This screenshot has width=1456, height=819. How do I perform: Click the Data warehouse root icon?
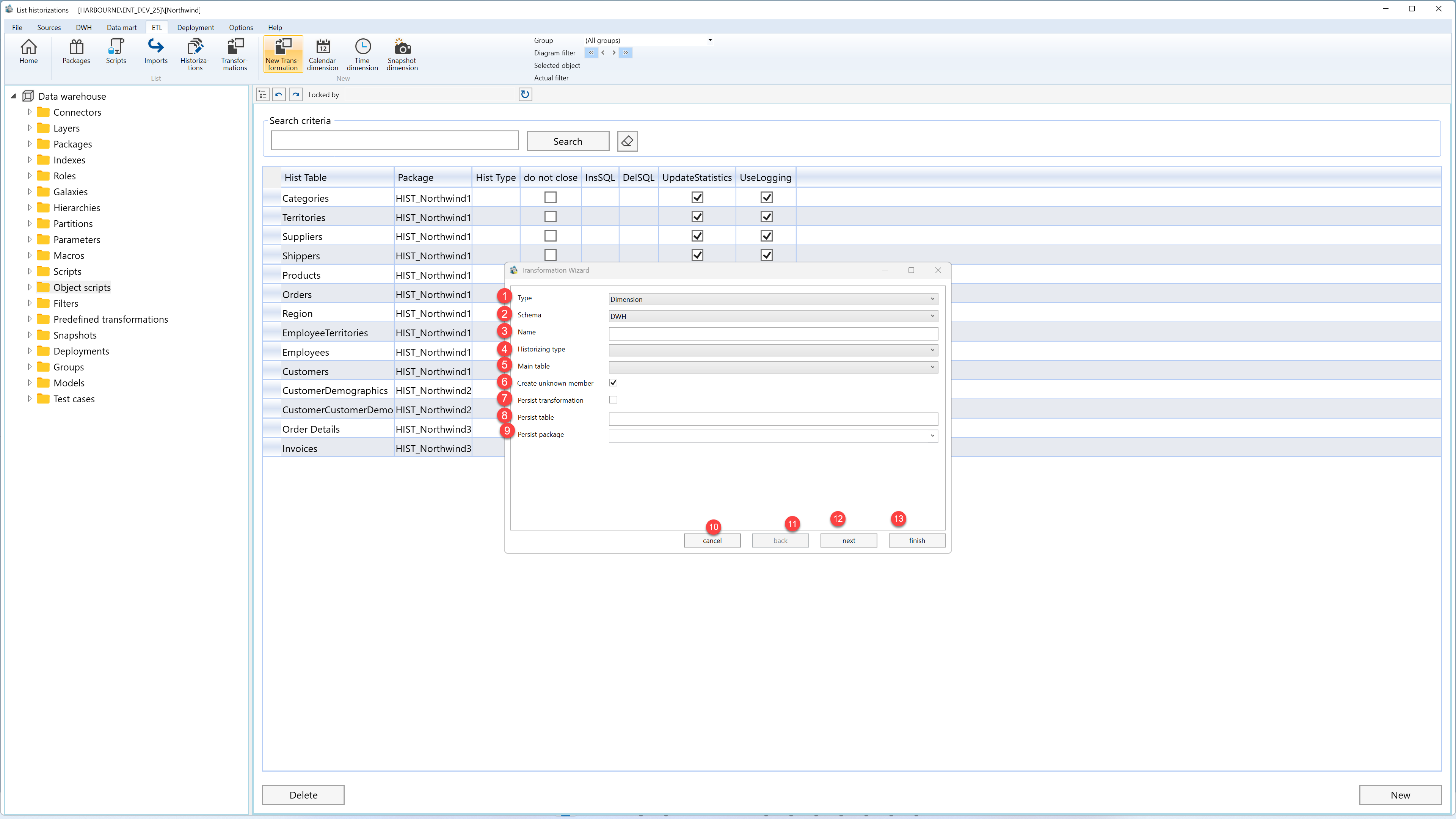pos(28,96)
